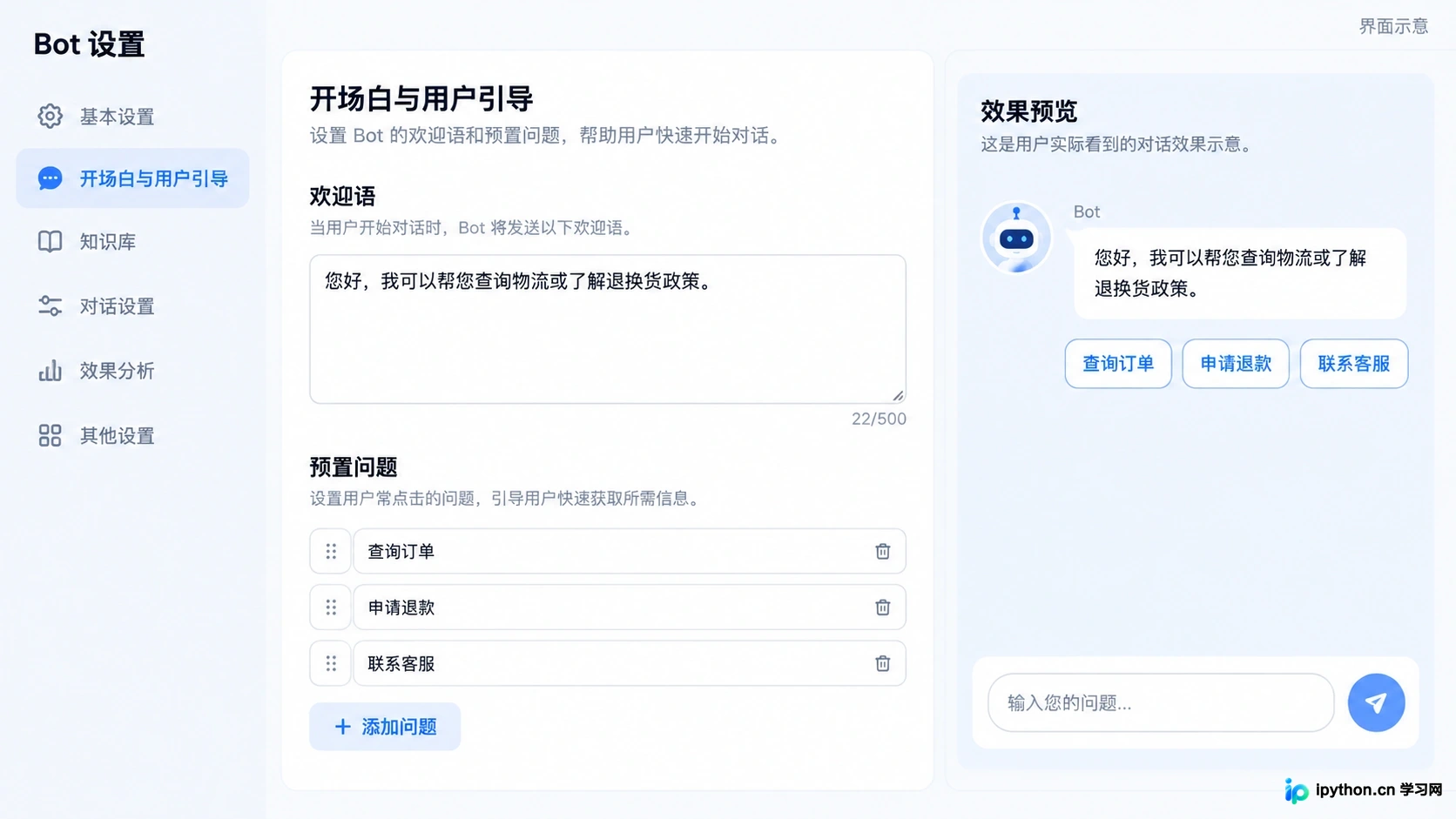This screenshot has height=819, width=1456.
Task: Click the Bot name label in preview
Action: [1086, 211]
